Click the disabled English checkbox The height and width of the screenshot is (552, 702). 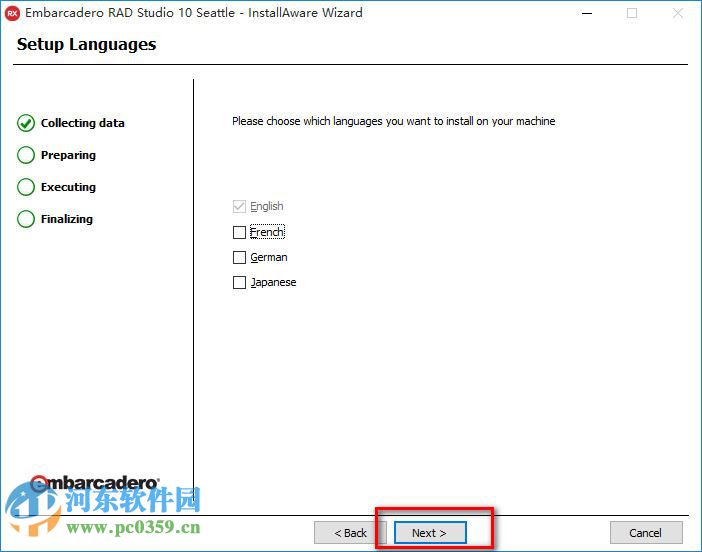click(x=239, y=206)
